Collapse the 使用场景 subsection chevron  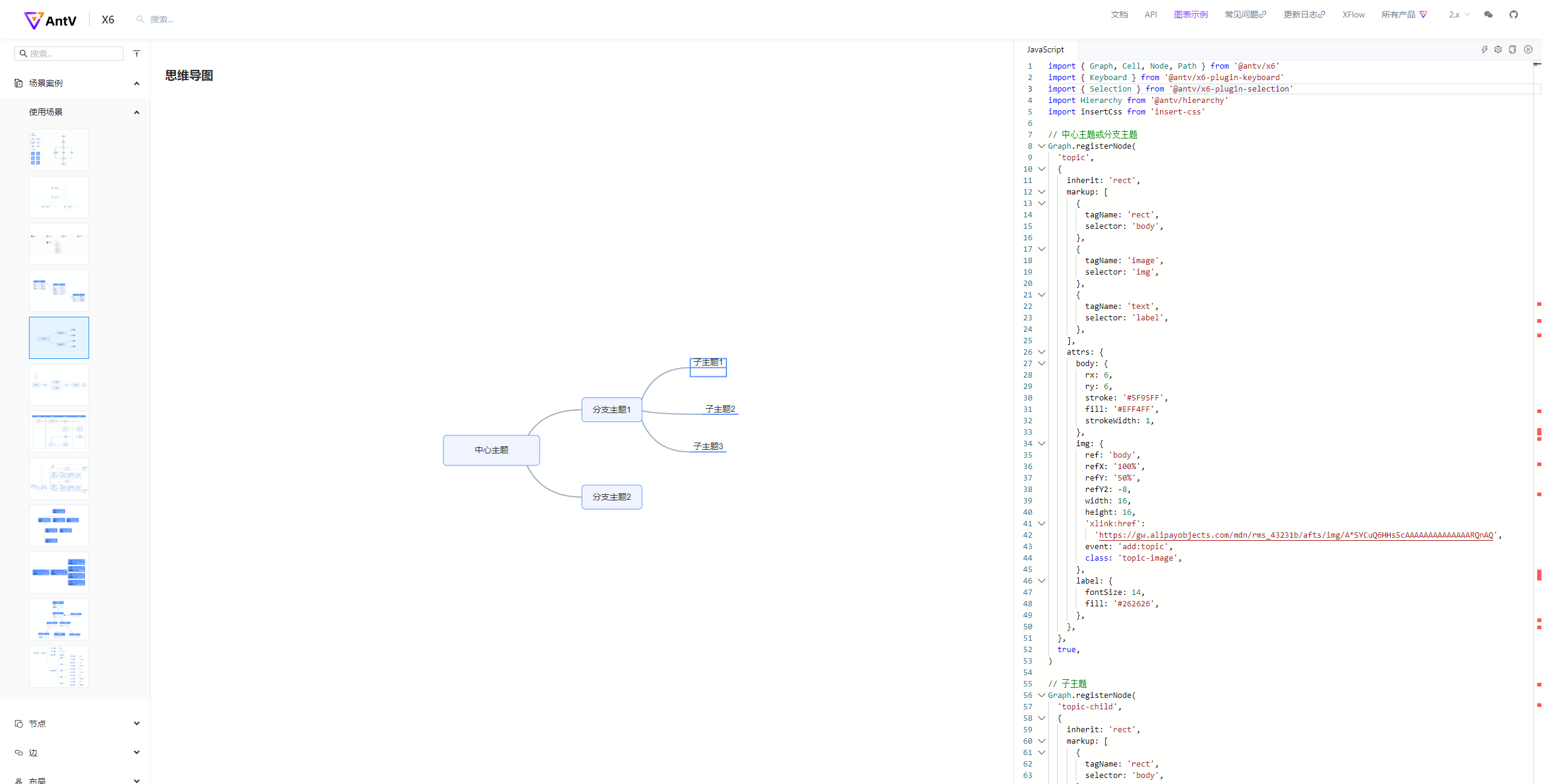137,112
